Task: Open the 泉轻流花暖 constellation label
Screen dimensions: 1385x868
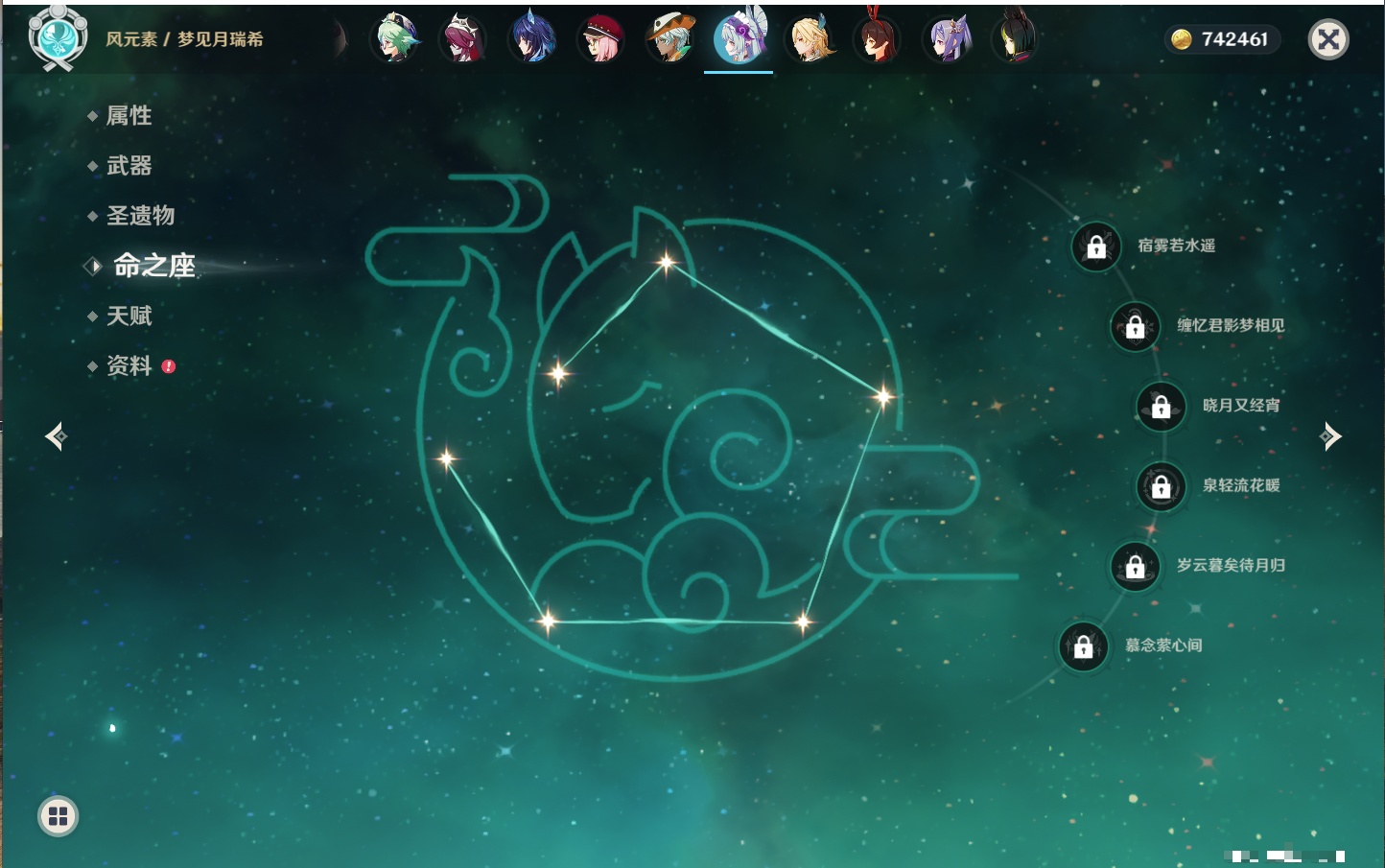Action: [x=1241, y=485]
